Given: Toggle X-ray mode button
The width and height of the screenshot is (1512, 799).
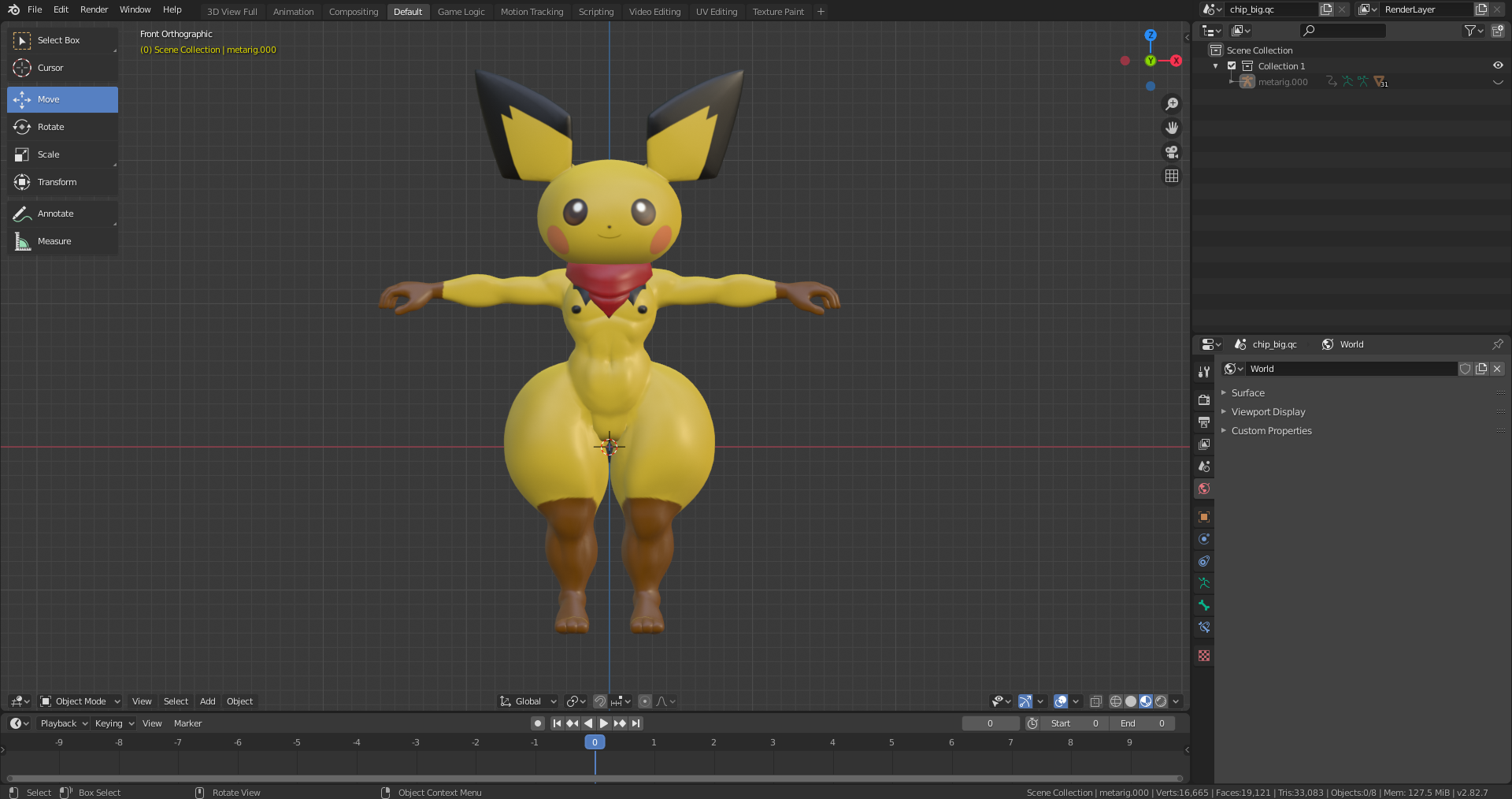Looking at the screenshot, I should coord(1095,701).
